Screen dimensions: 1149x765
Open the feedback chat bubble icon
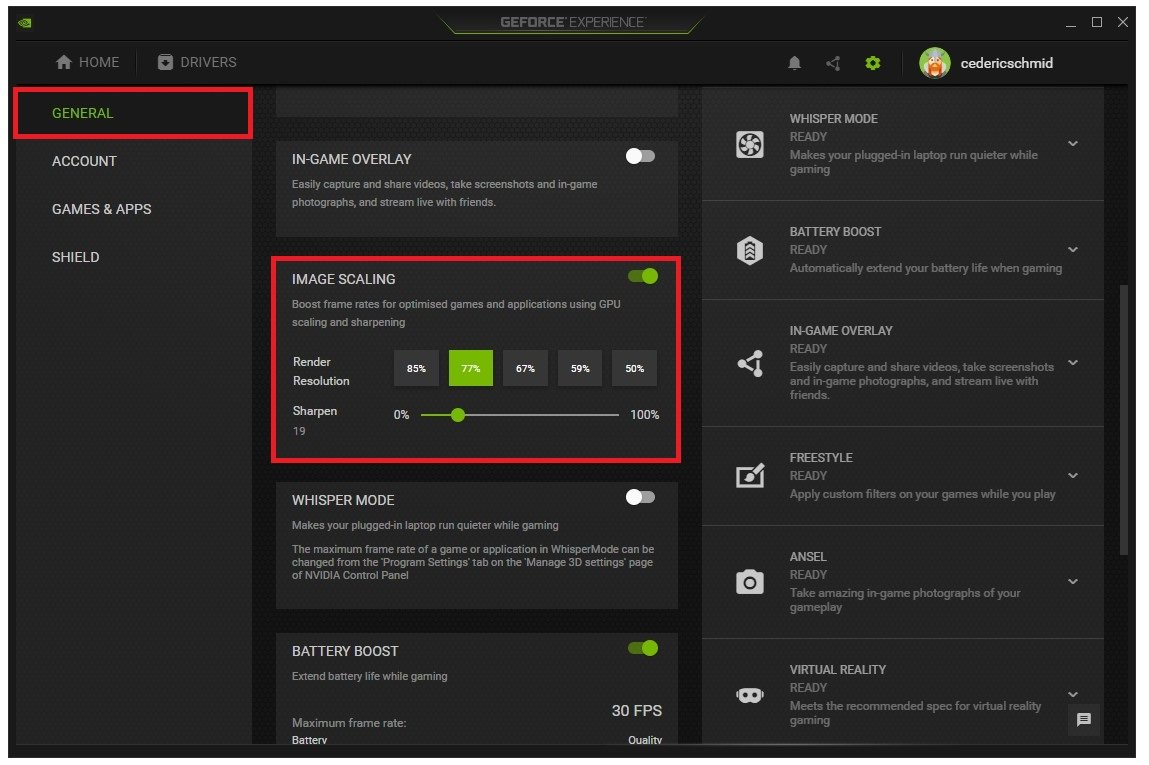tap(1084, 720)
